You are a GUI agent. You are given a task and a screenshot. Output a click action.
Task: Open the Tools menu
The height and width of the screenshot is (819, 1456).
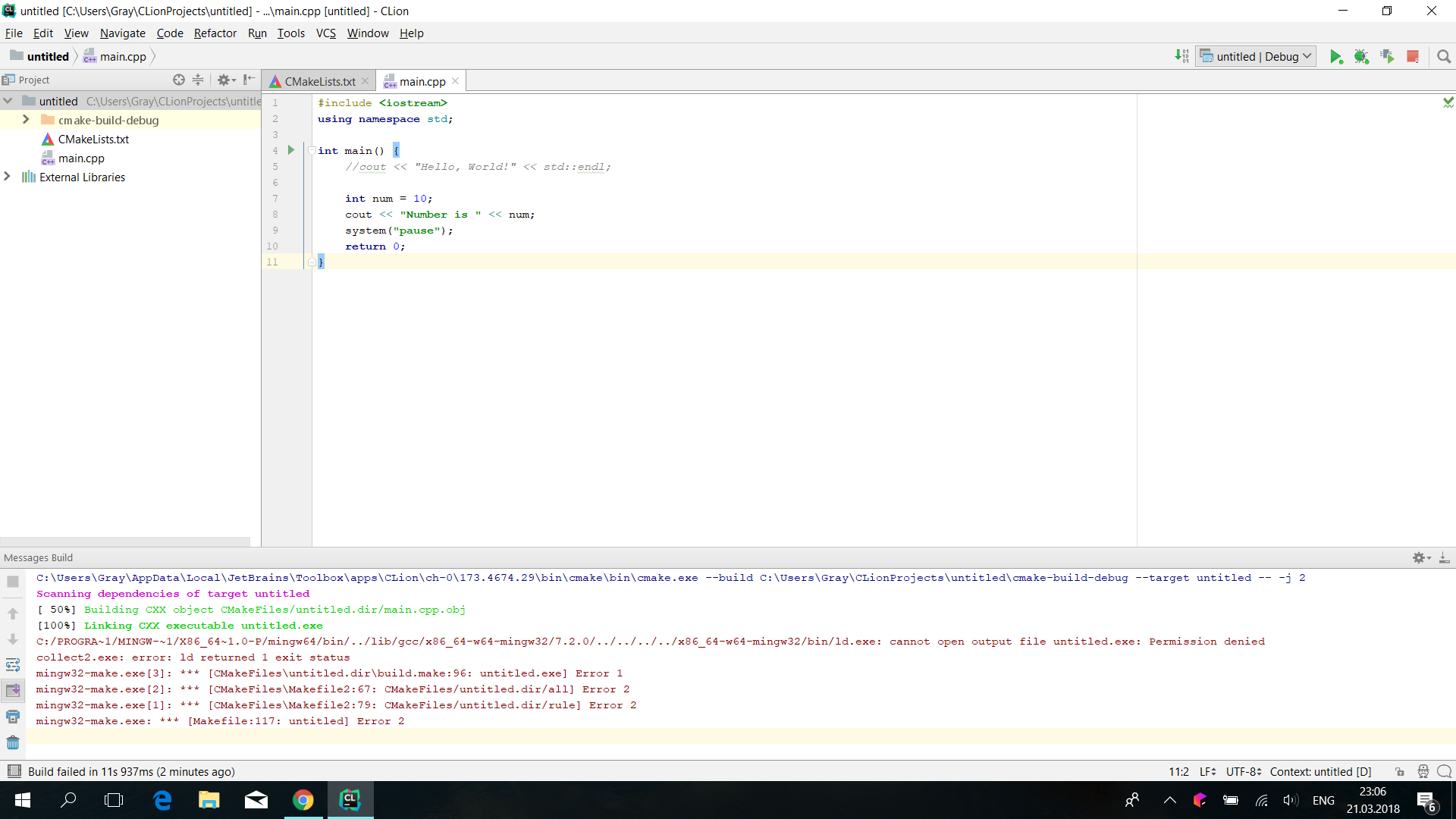click(290, 33)
